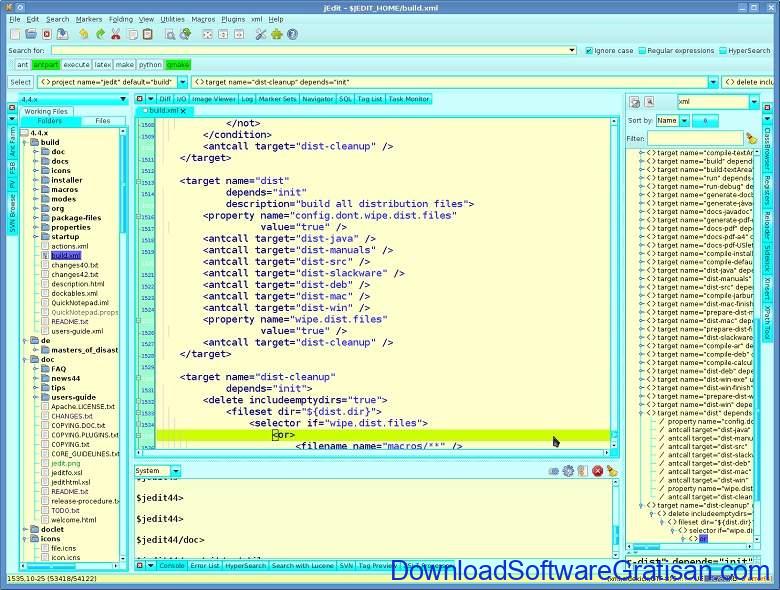
Task: Clear the structure filter with the broom icon
Action: pyautogui.click(x=751, y=138)
